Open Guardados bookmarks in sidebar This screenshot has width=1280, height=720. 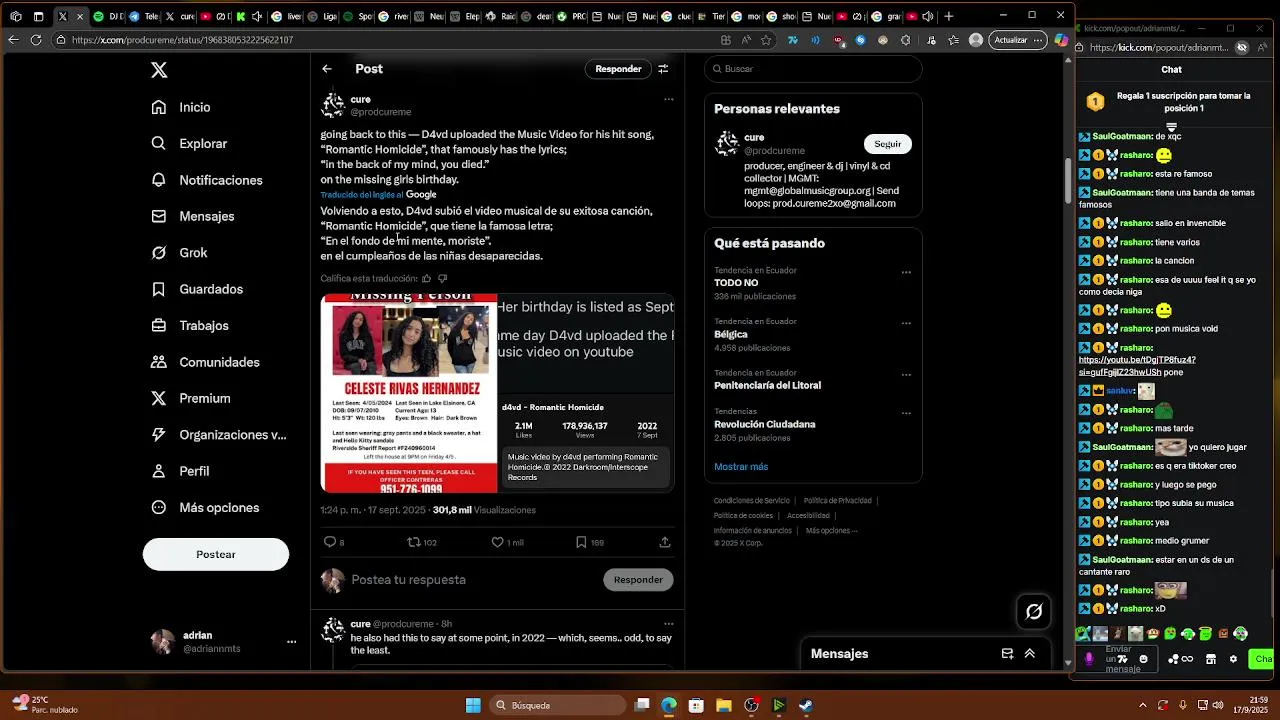pyautogui.click(x=197, y=289)
